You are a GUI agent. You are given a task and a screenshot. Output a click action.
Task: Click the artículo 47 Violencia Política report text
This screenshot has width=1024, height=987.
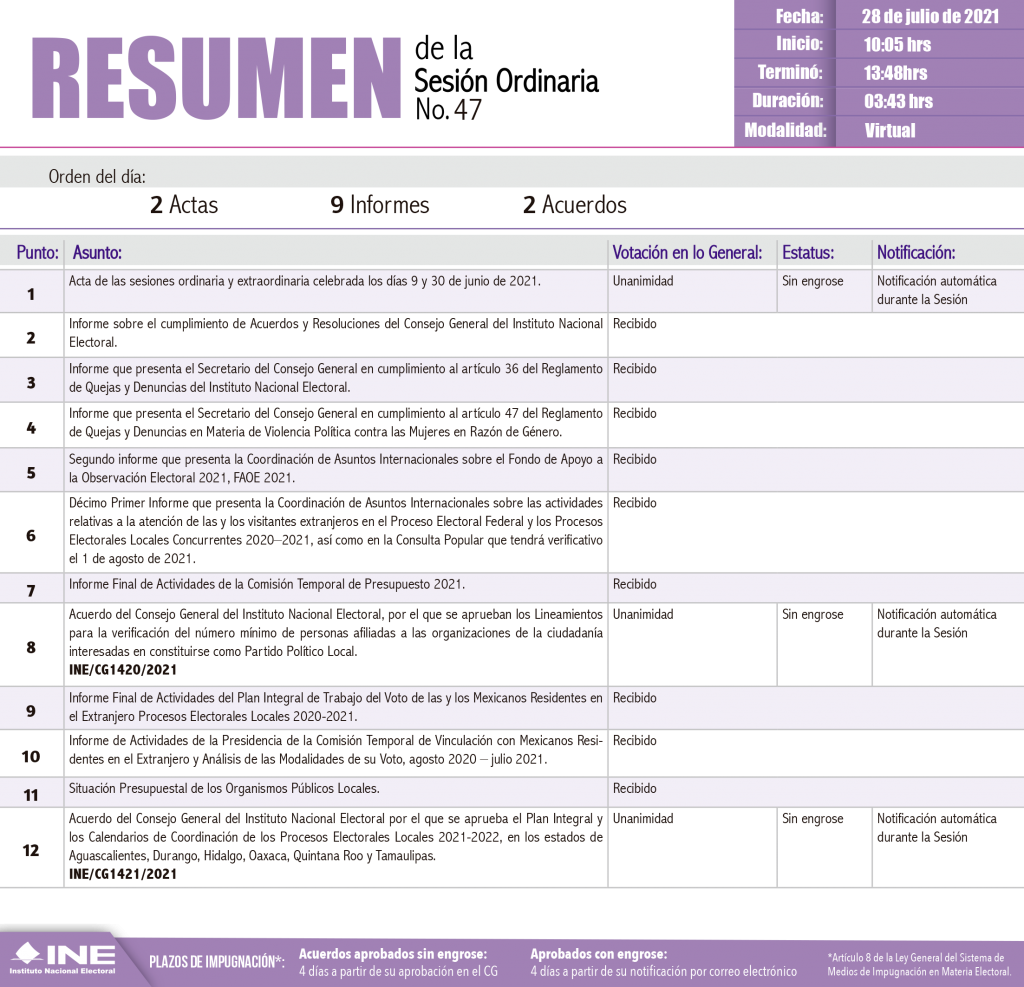point(336,423)
